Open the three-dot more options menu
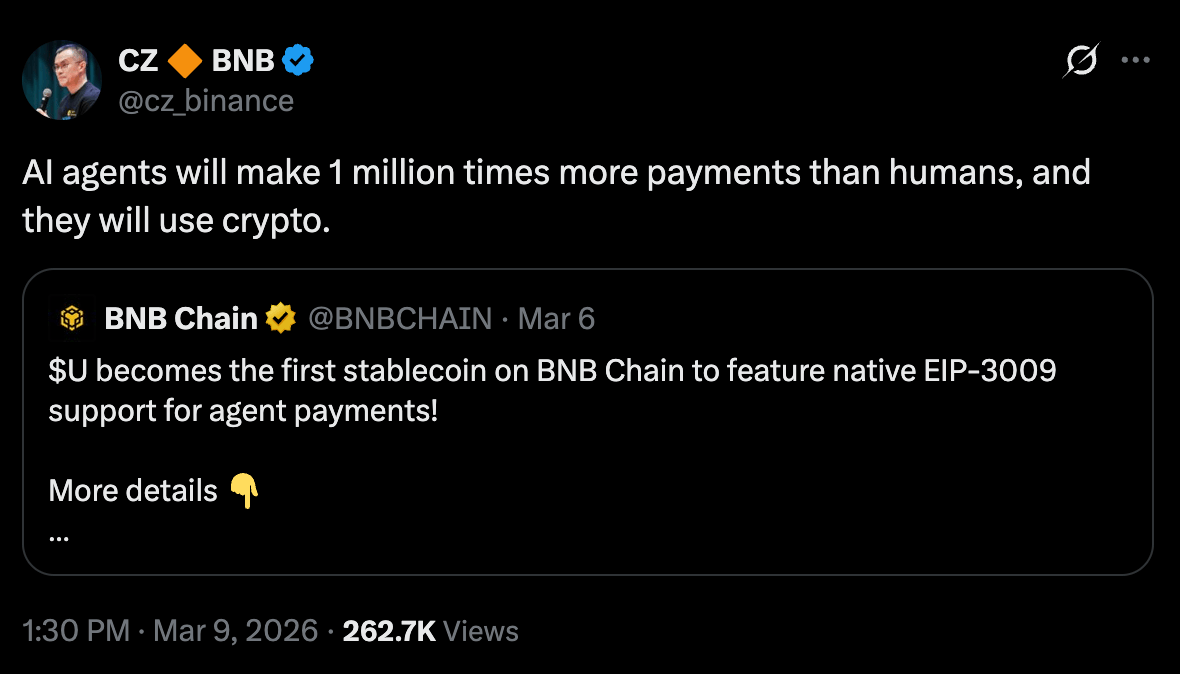The height and width of the screenshot is (674, 1180). tap(1136, 61)
